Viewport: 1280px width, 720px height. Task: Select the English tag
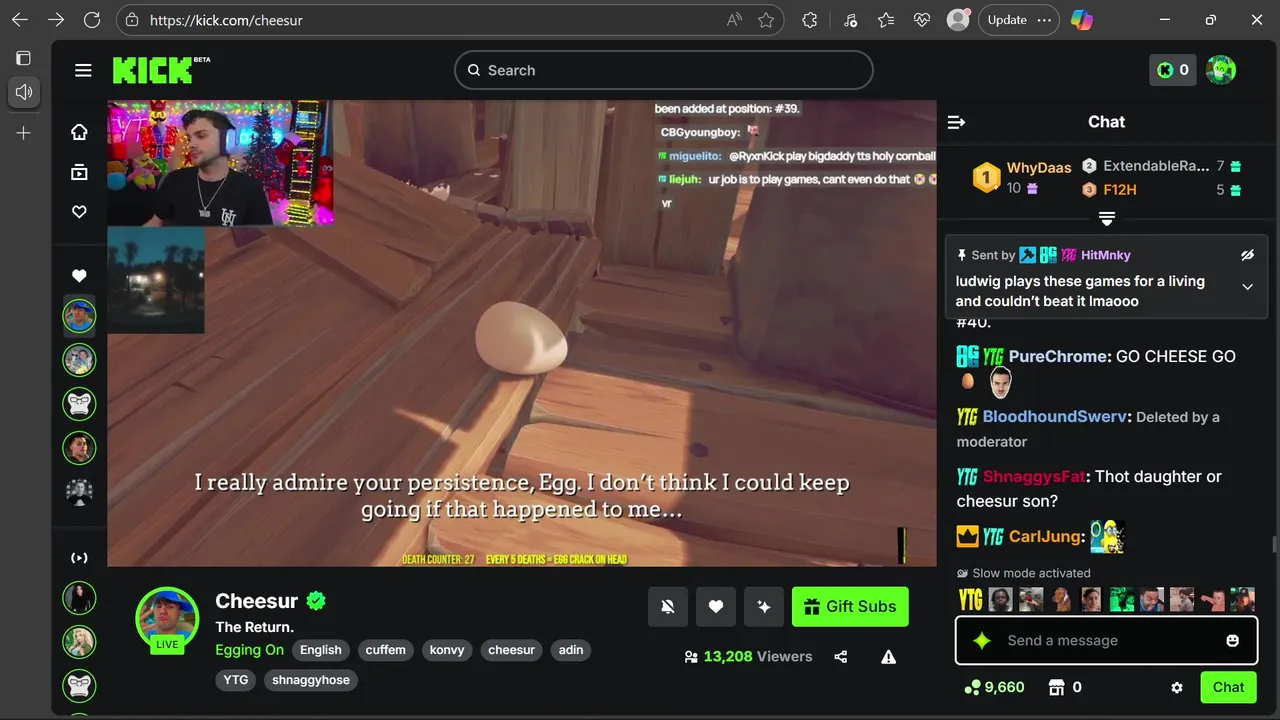(321, 650)
